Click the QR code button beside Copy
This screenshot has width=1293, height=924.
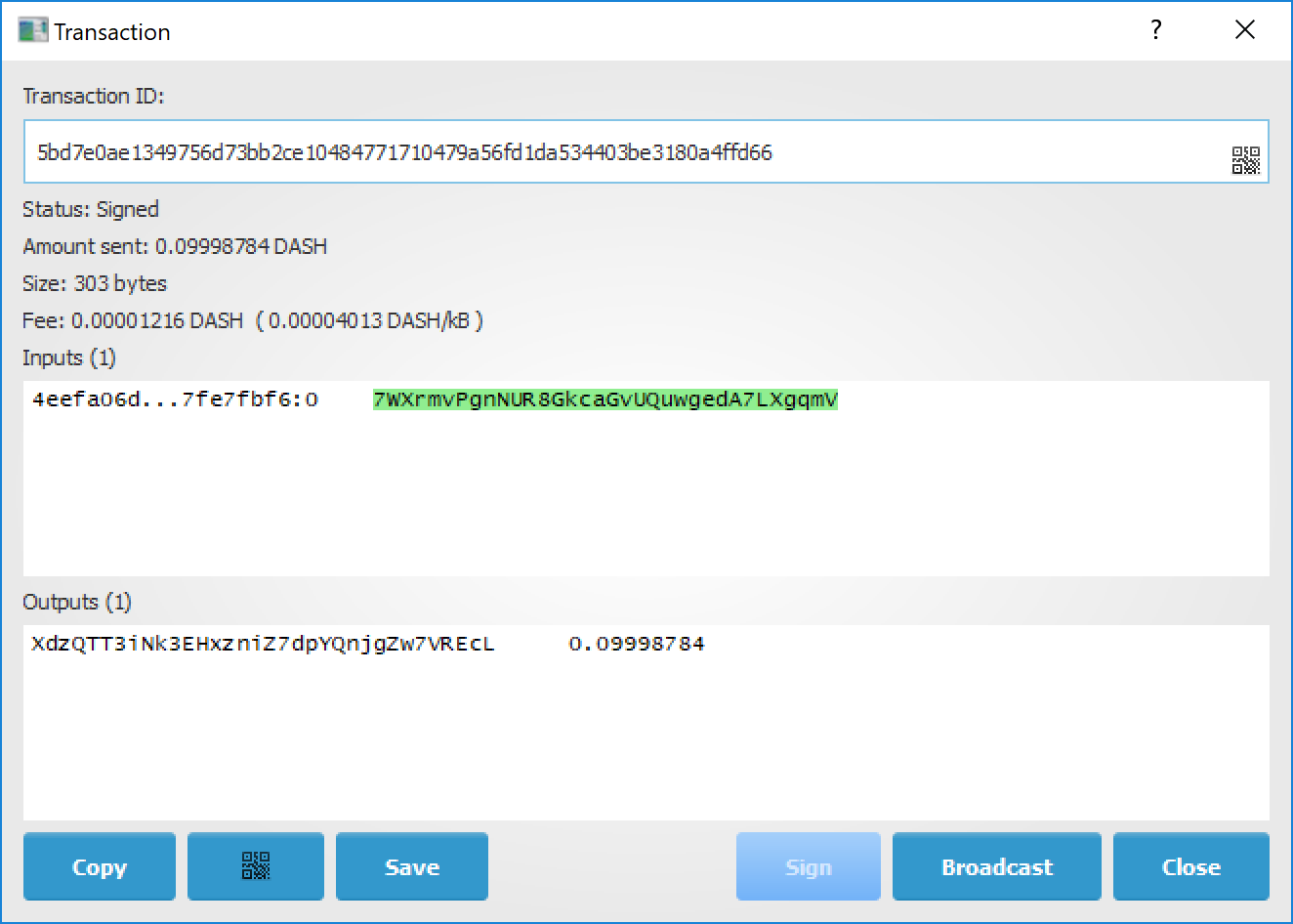click(x=255, y=866)
